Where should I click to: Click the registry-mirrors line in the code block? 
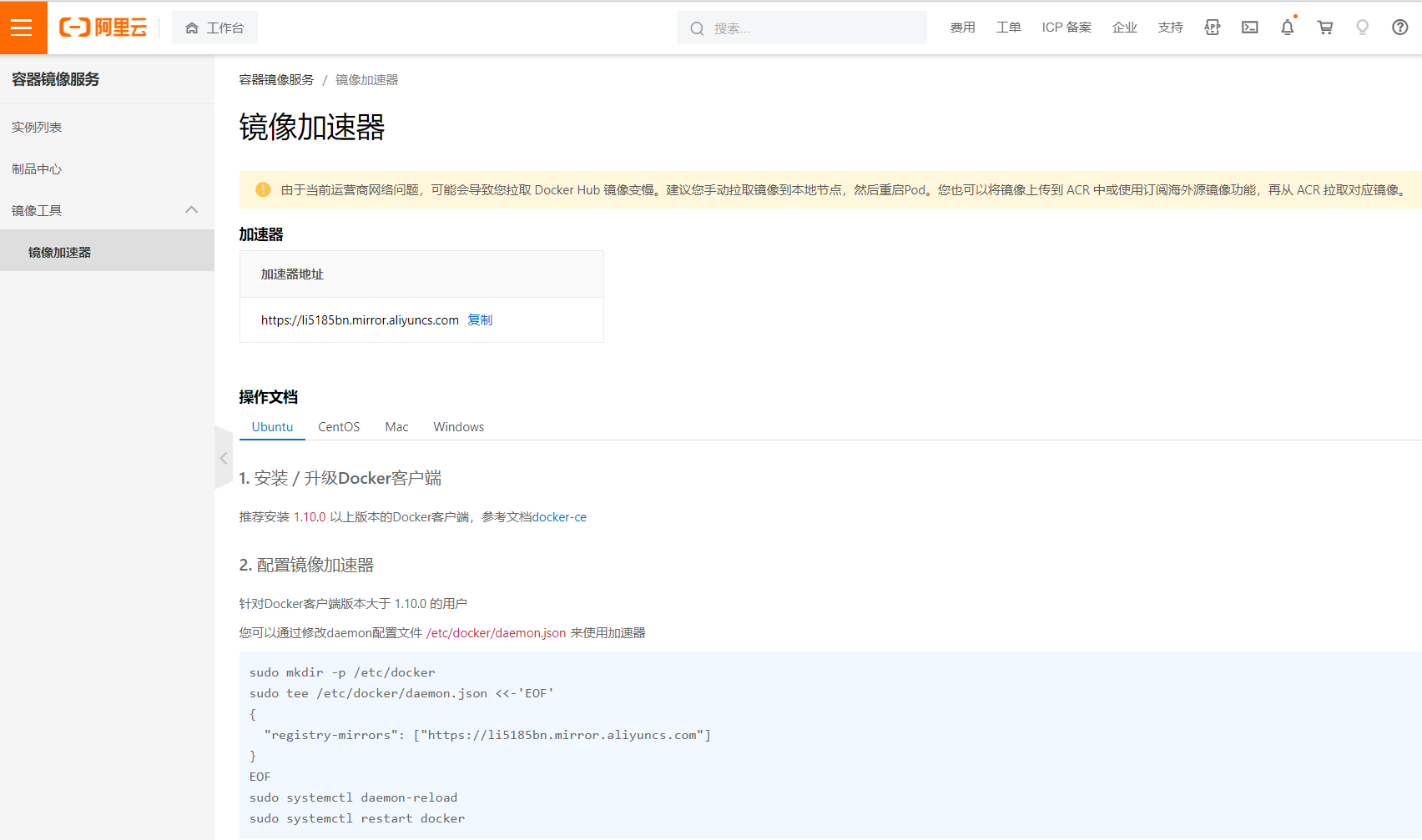487,735
